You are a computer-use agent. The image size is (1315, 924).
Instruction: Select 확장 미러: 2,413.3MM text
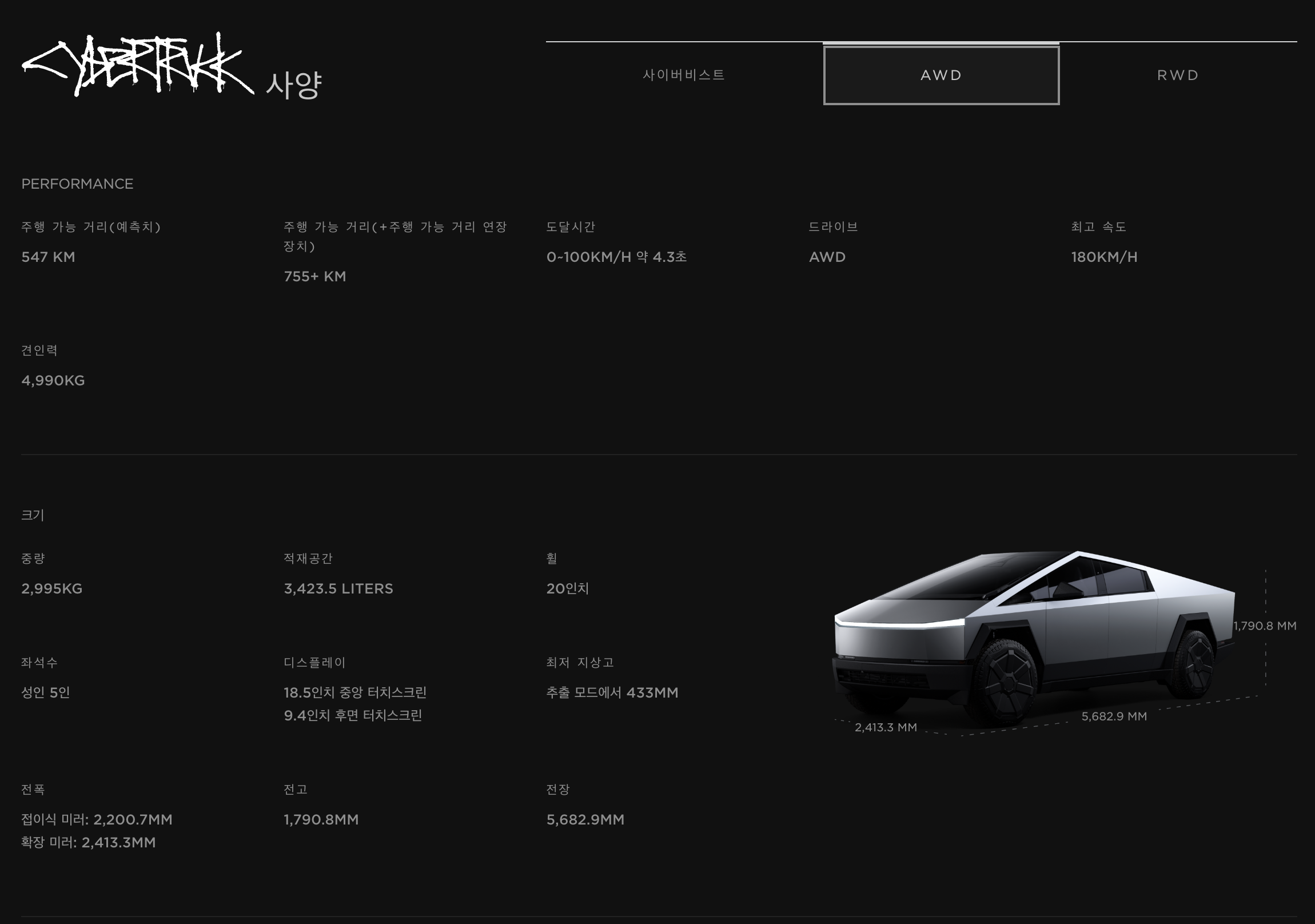point(88,842)
